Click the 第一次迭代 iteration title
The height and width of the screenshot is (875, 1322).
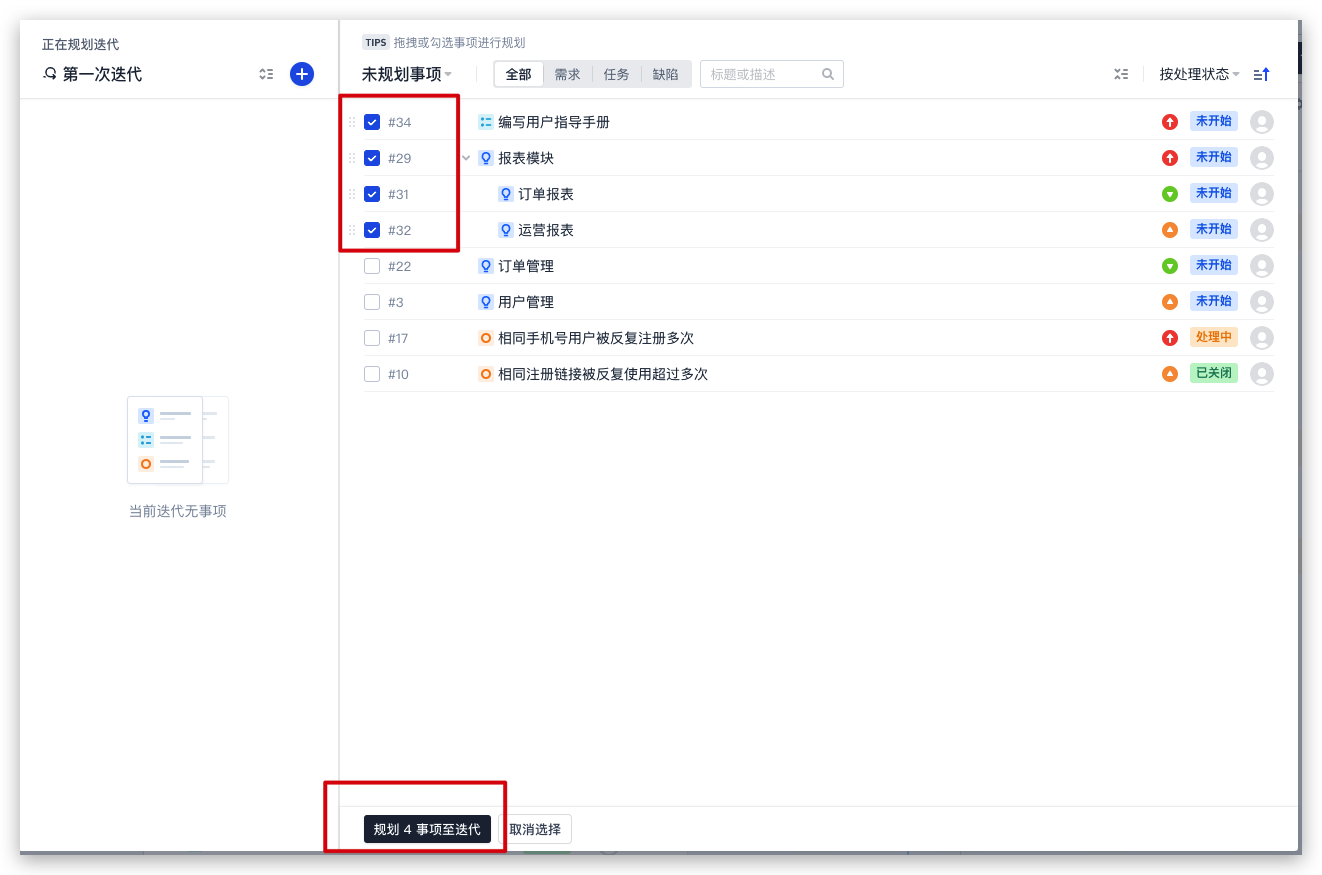pyautogui.click(x=102, y=74)
